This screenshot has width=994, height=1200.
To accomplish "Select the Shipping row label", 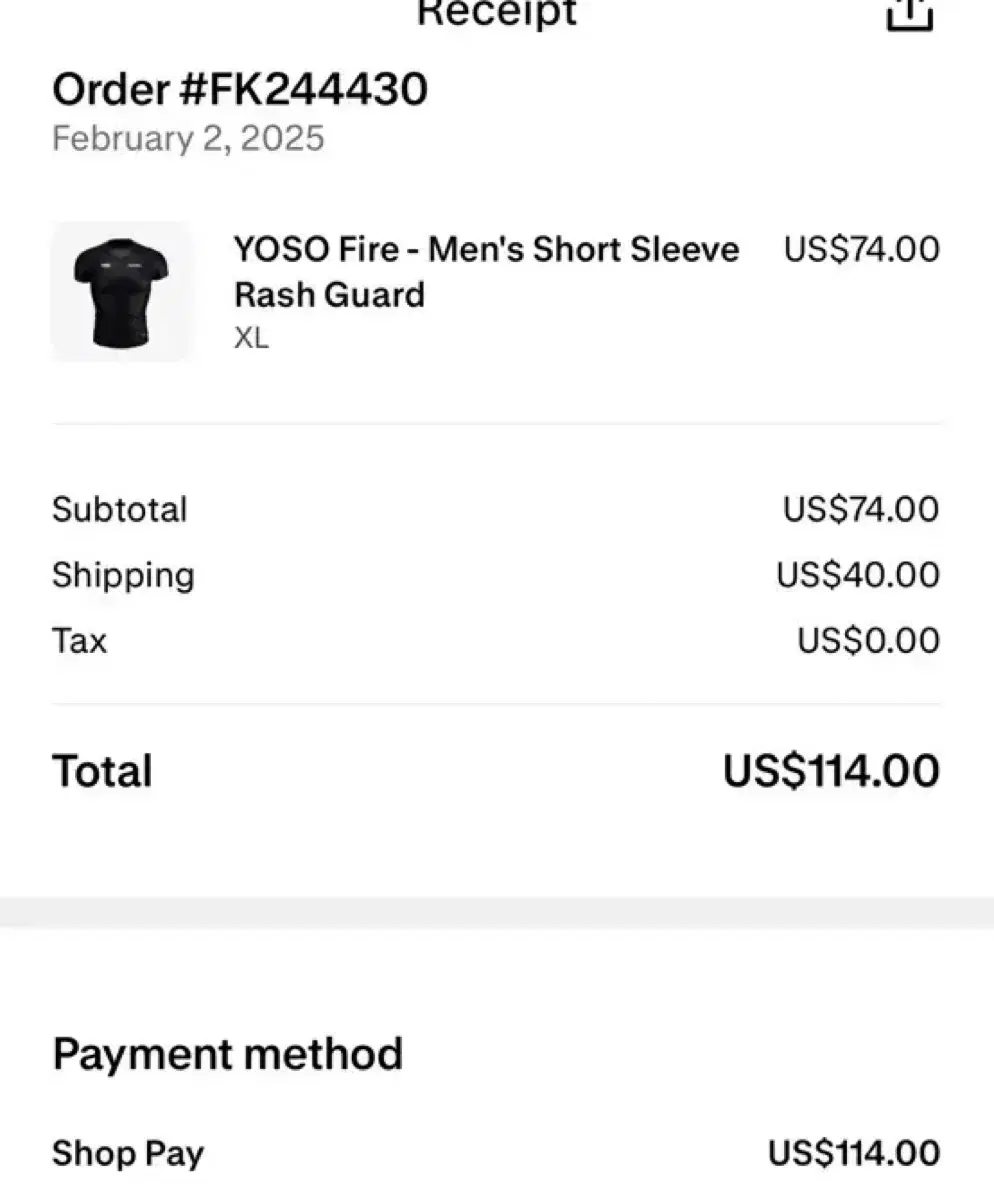I will point(123,576).
